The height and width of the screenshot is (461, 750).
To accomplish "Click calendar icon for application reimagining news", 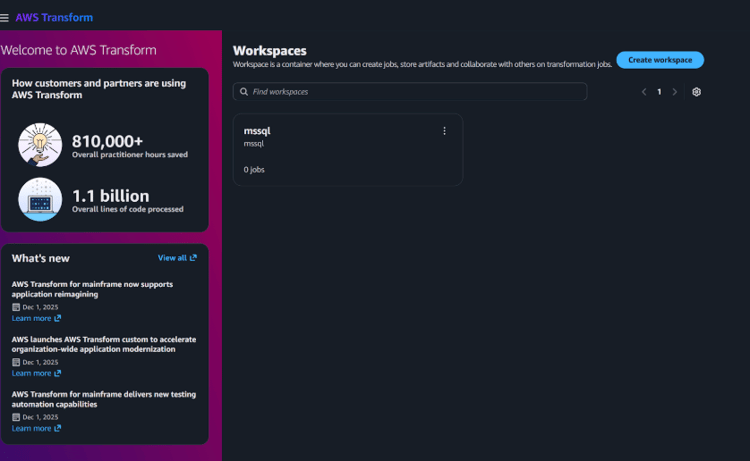I will 16,307.
